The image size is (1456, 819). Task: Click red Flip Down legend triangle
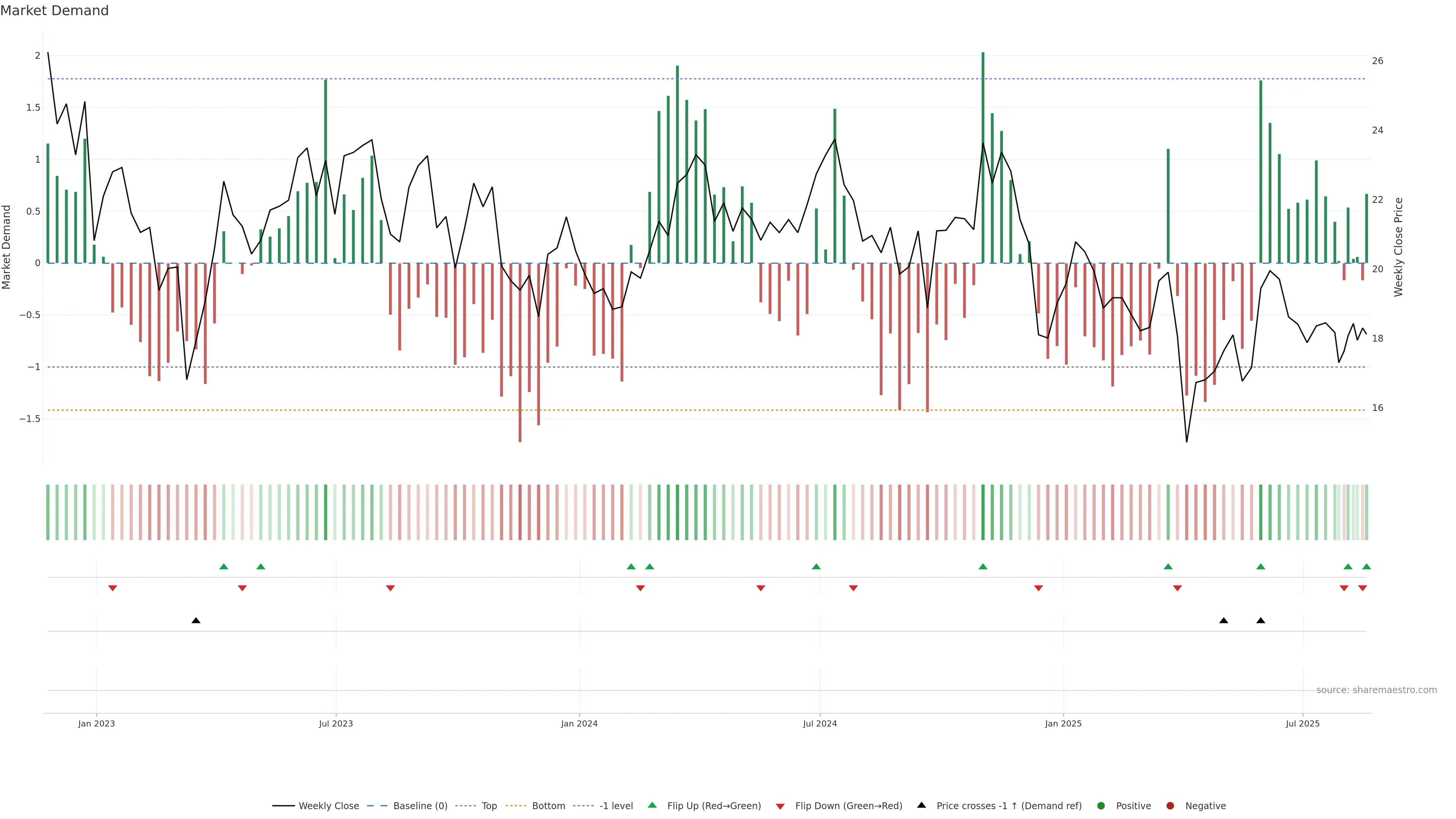pyautogui.click(x=780, y=806)
